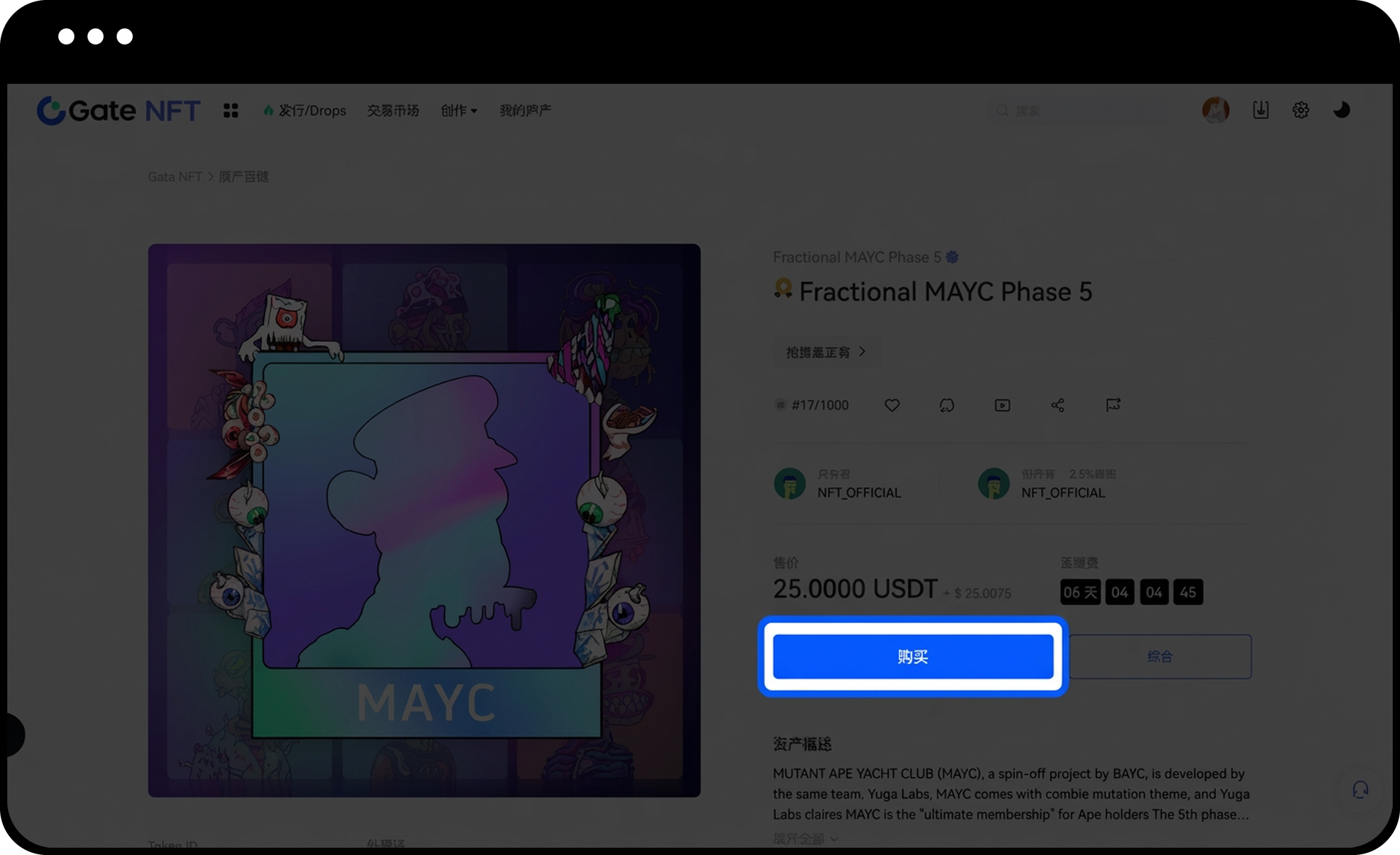This screenshot has width=1400, height=855.
Task: Expand the 创作 dropdown menu
Action: point(459,111)
